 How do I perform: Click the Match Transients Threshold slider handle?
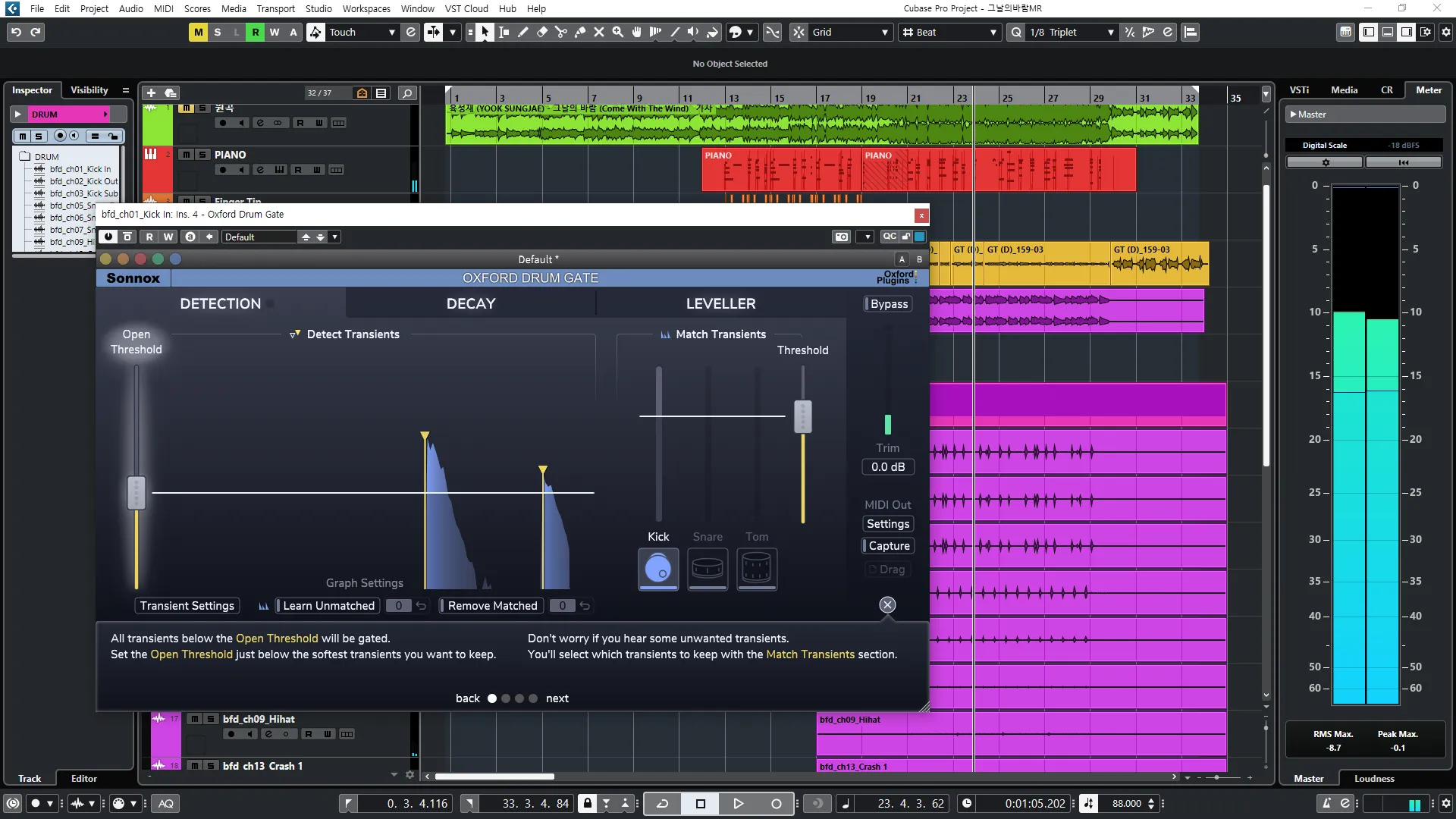pos(802,416)
